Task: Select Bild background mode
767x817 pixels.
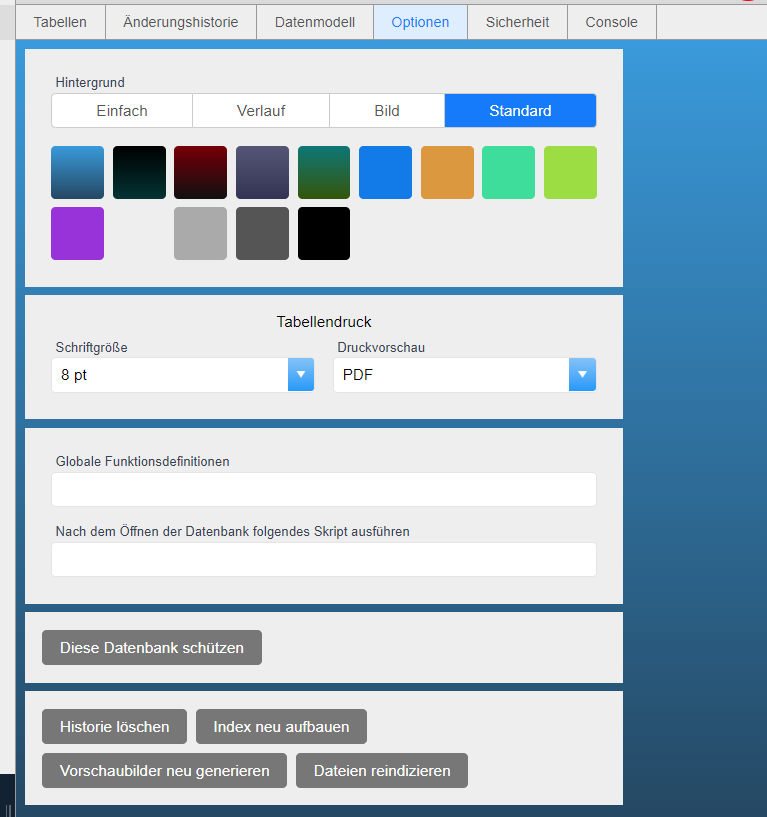Action: 387,111
